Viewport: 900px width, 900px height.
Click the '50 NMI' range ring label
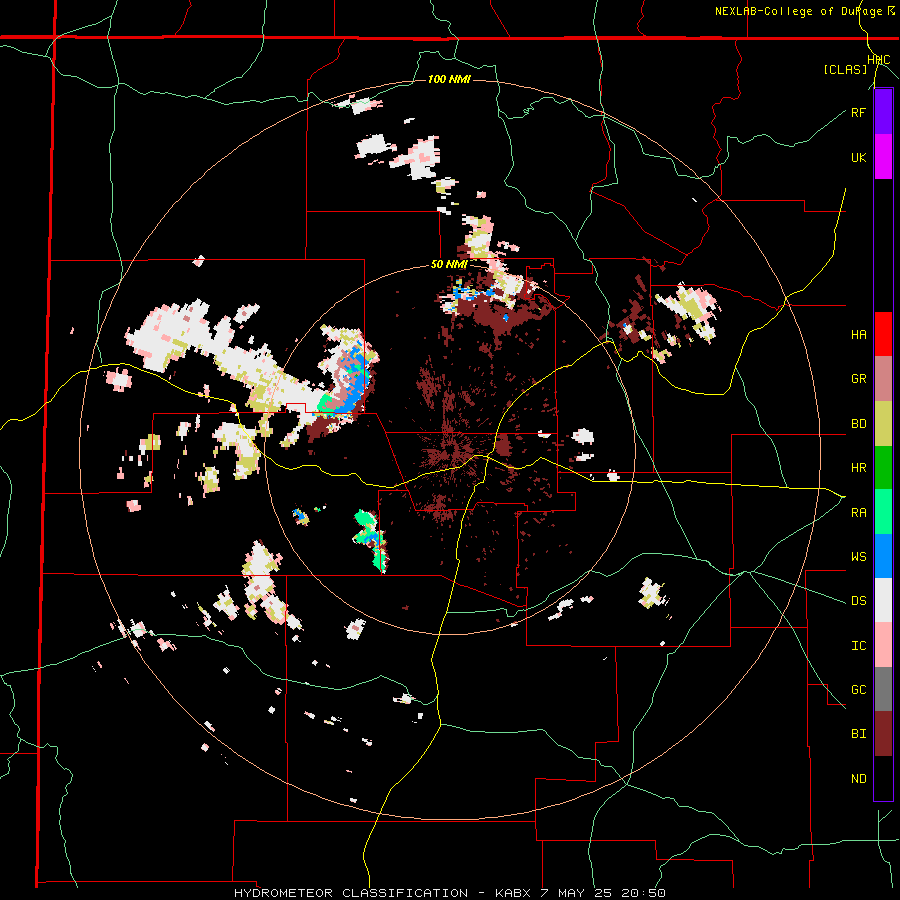click(449, 264)
